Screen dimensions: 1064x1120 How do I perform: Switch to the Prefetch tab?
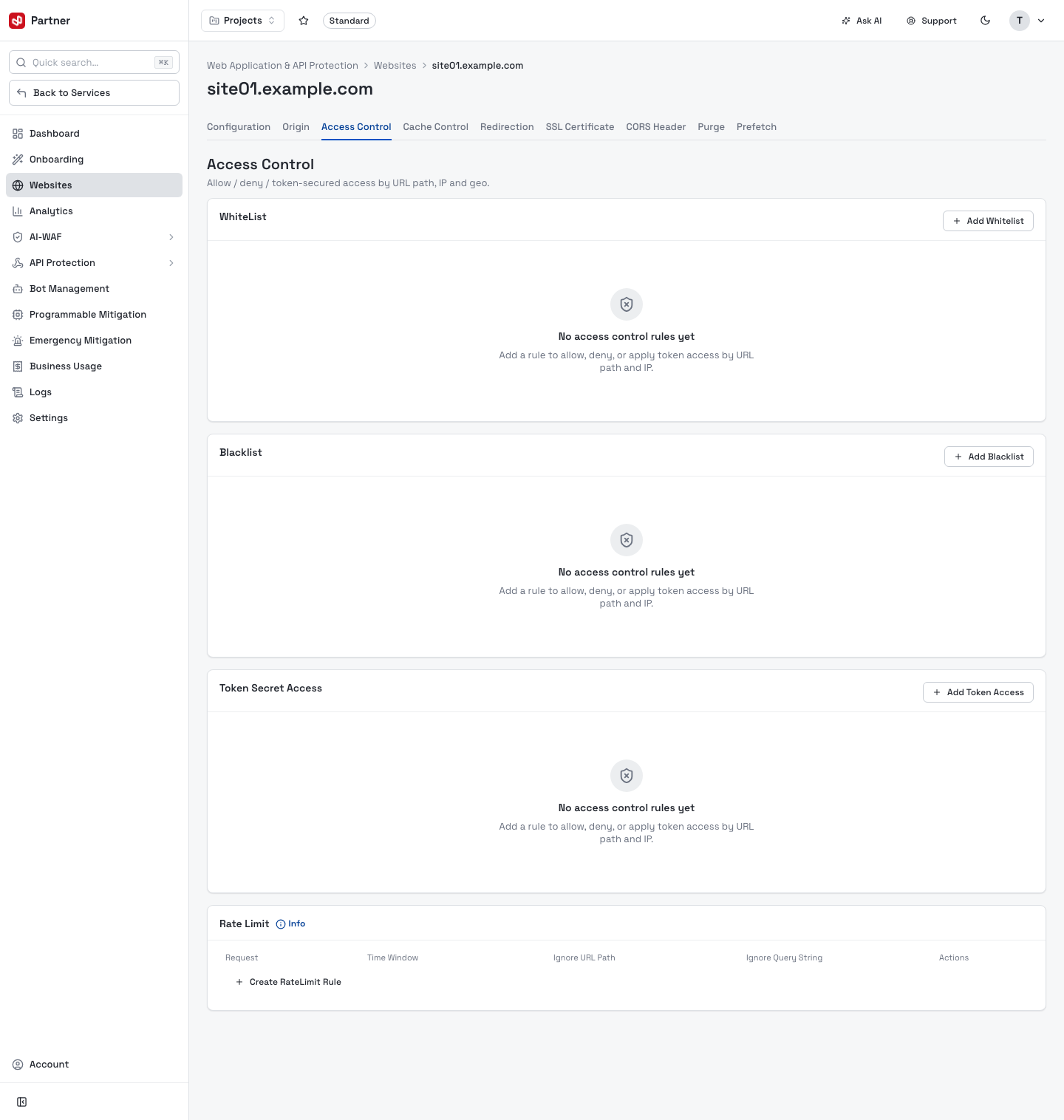(757, 127)
